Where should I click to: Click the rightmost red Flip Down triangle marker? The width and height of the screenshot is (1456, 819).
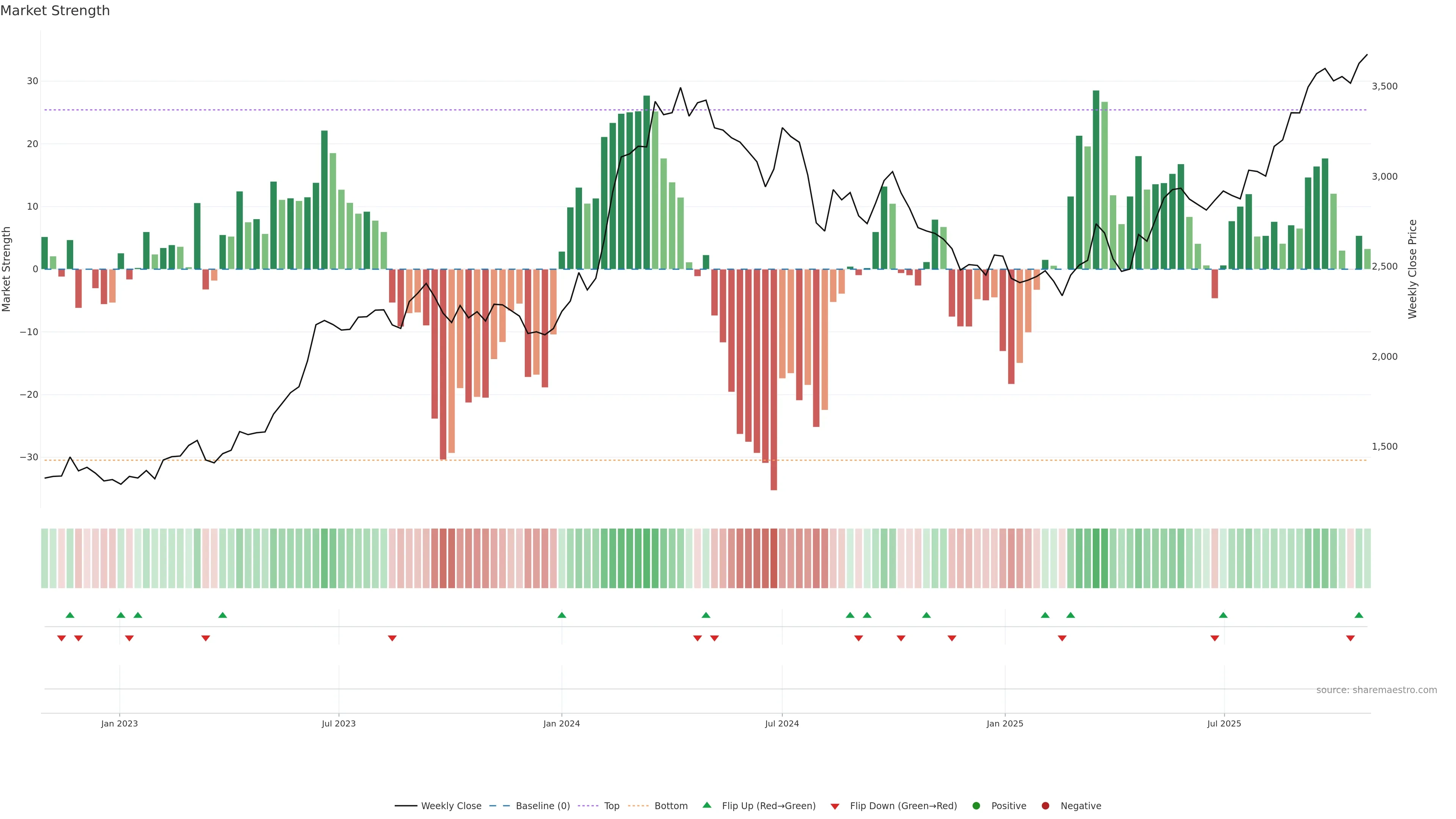point(1350,638)
